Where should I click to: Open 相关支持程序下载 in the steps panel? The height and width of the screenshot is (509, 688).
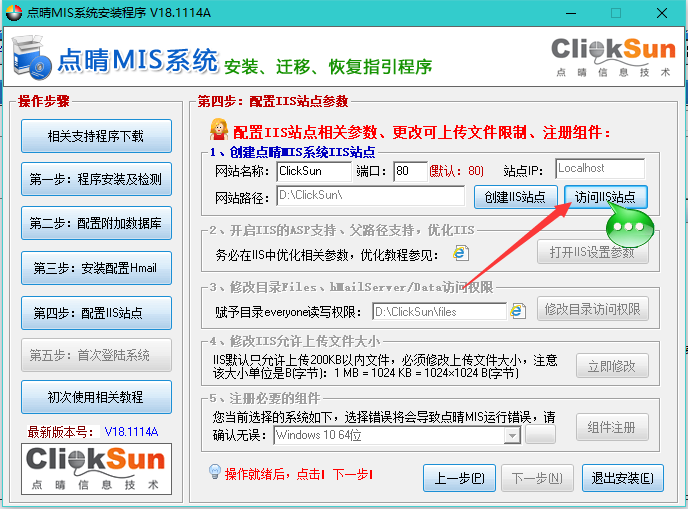tap(96, 136)
